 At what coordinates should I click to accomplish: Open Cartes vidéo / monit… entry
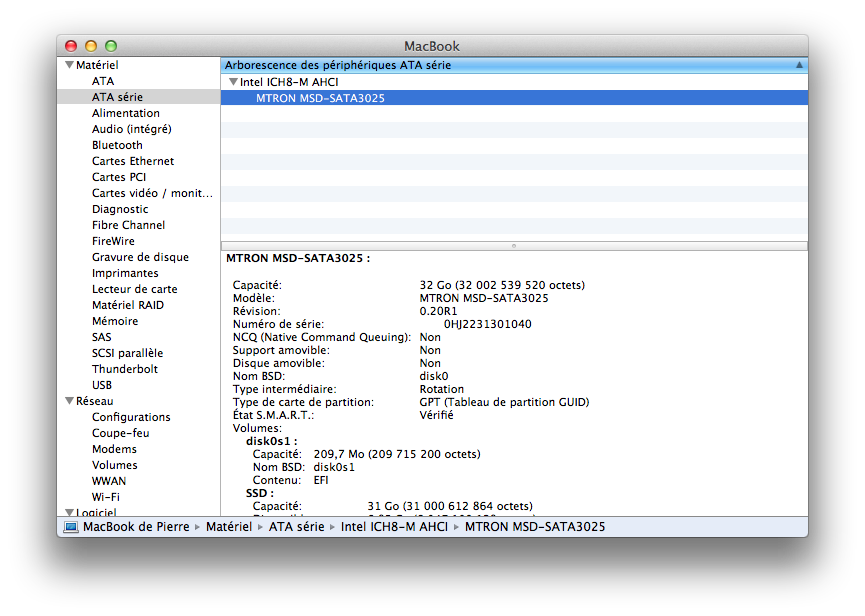[152, 193]
